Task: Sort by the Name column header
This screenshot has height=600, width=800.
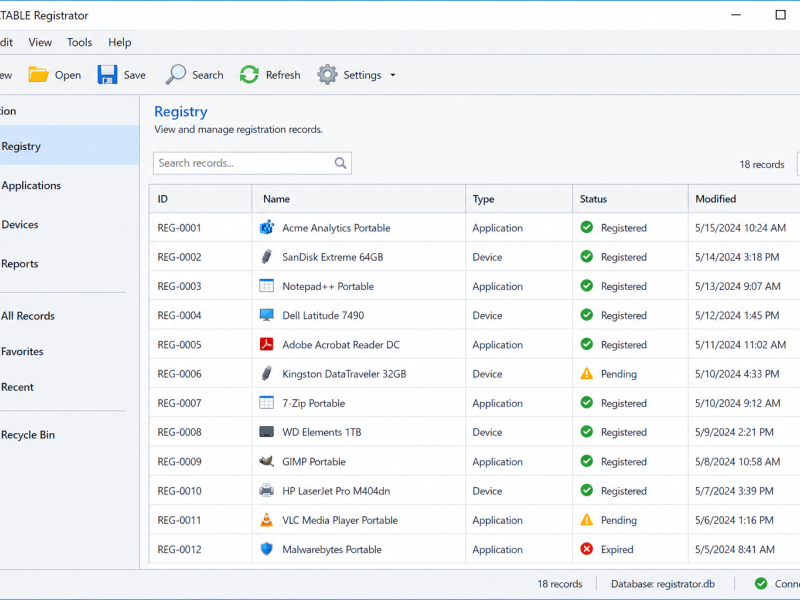Action: (x=359, y=199)
